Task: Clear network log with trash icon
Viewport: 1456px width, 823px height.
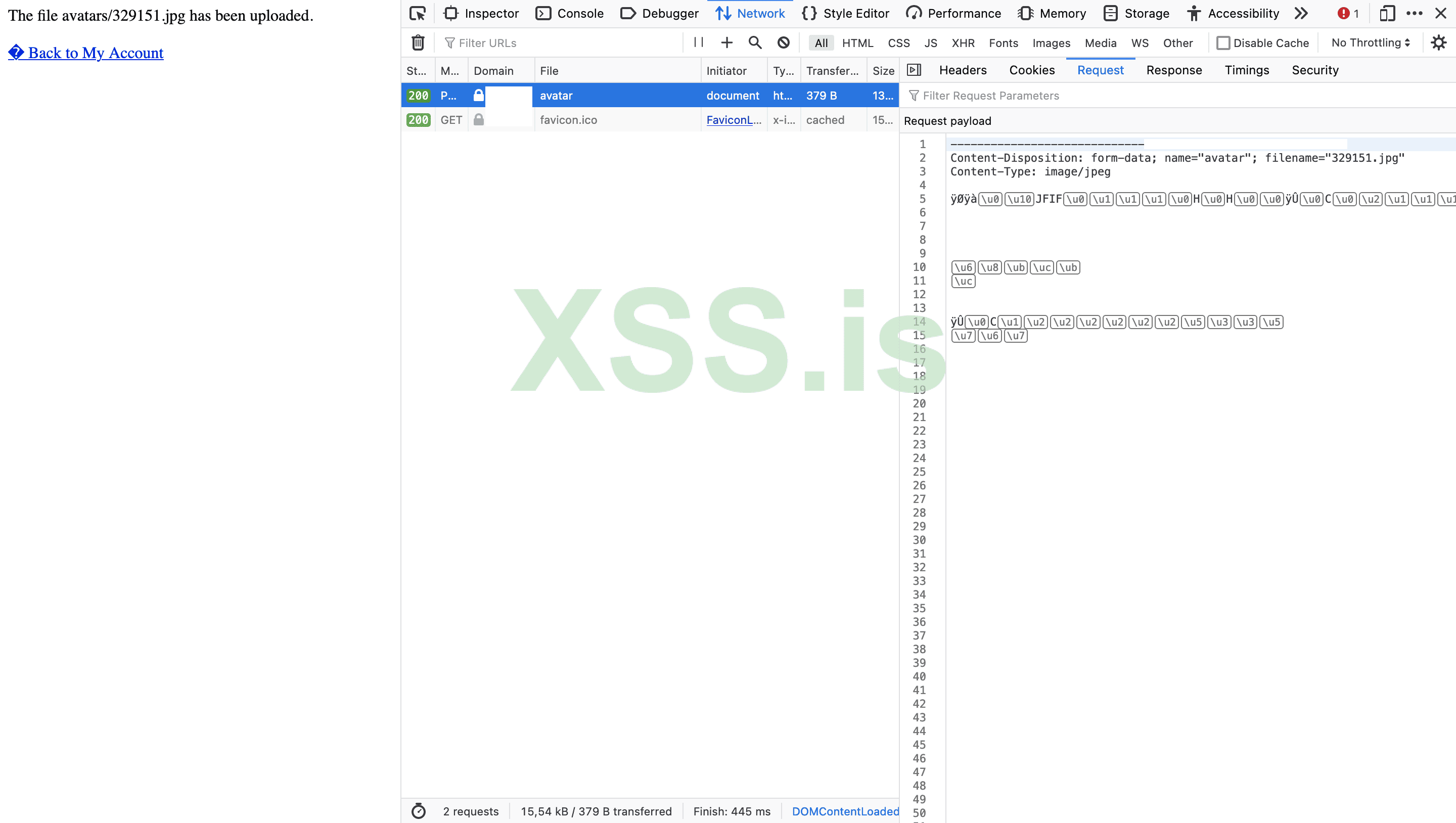Action: 418,43
